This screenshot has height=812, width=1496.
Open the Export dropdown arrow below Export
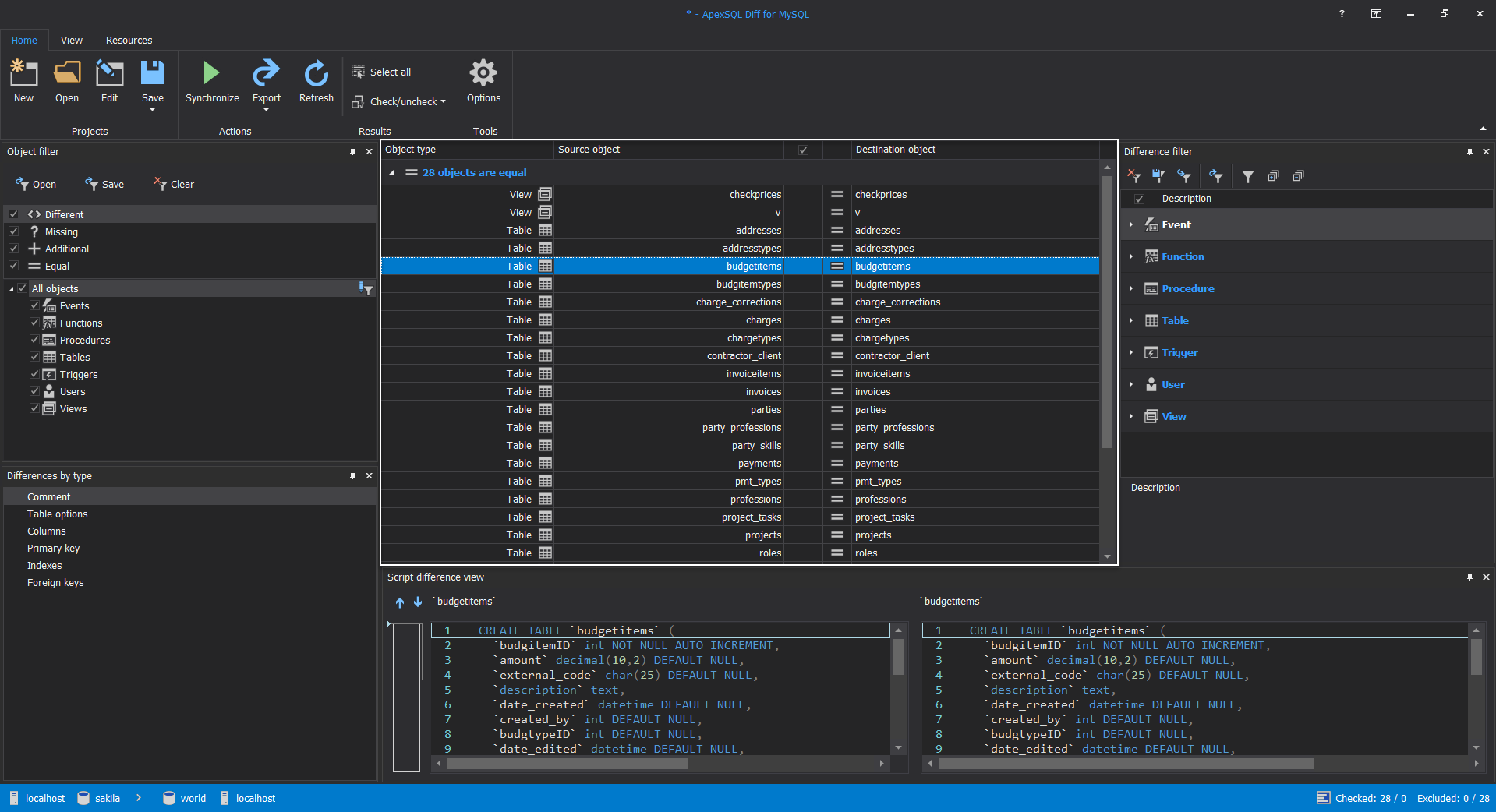point(266,110)
